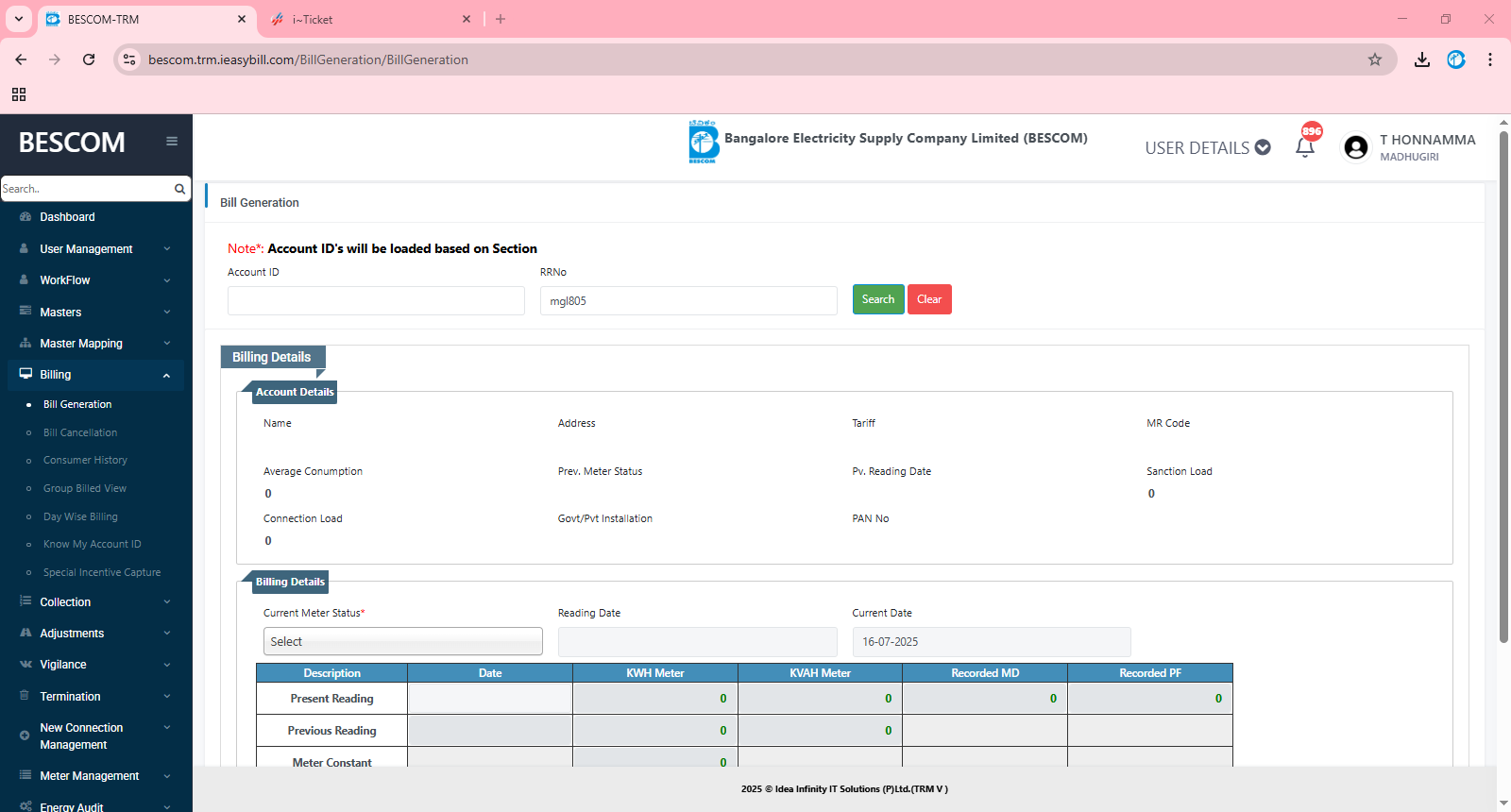1511x812 pixels.
Task: Bookmark this page with the star icon
Action: (x=1375, y=59)
